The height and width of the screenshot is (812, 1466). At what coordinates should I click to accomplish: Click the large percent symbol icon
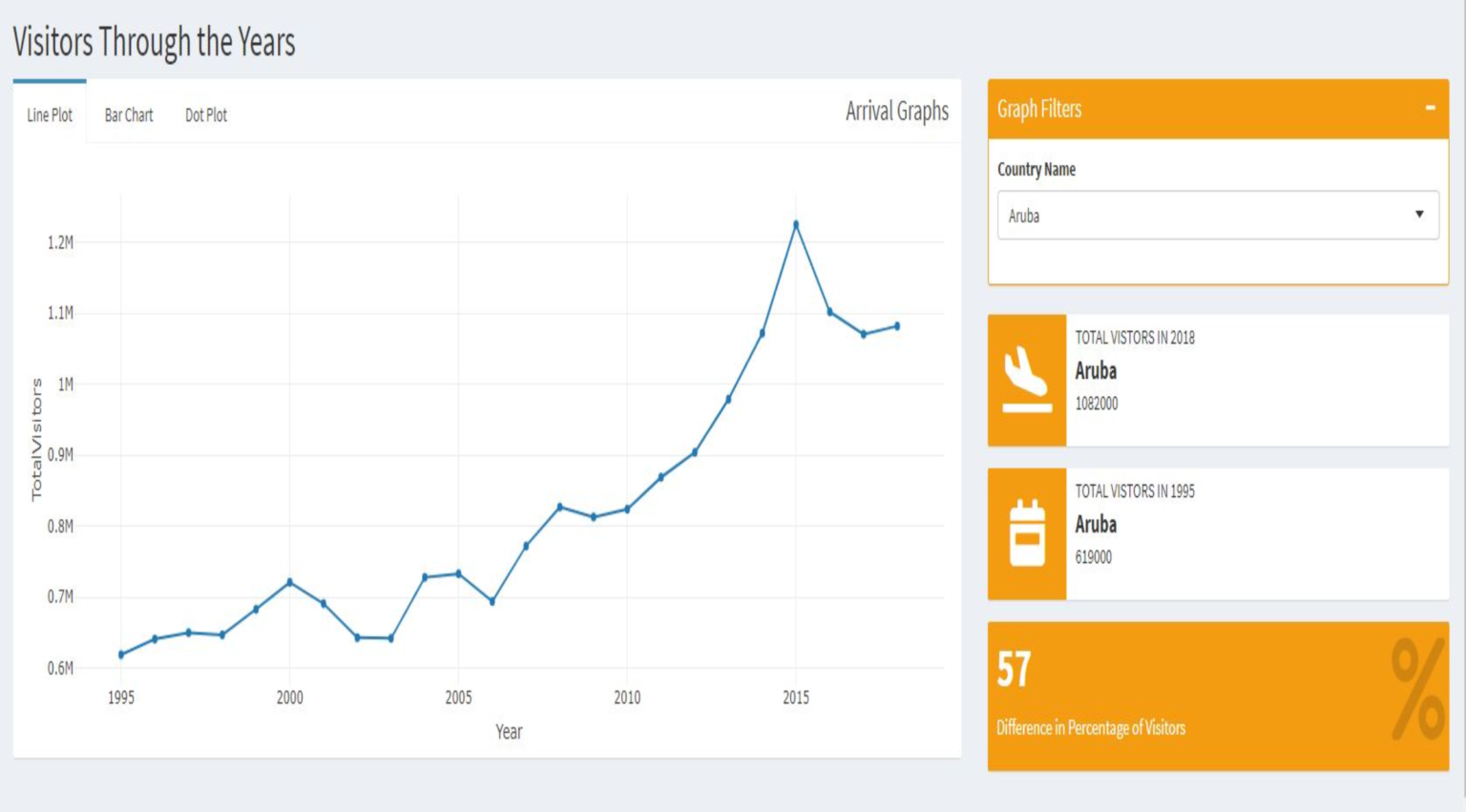pyautogui.click(x=1416, y=689)
